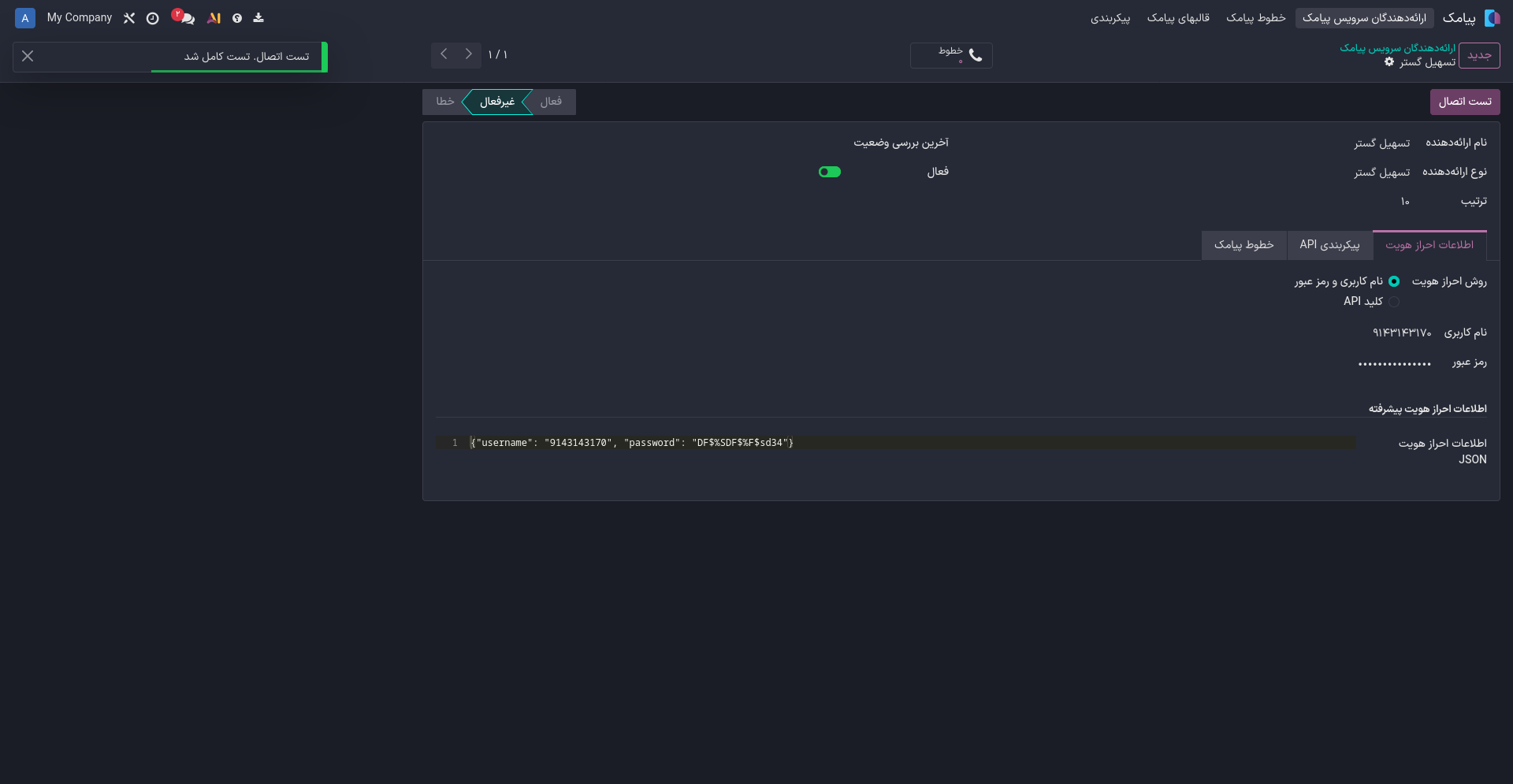Click into the JSON credentials editor
1513x784 pixels.
click(x=906, y=443)
